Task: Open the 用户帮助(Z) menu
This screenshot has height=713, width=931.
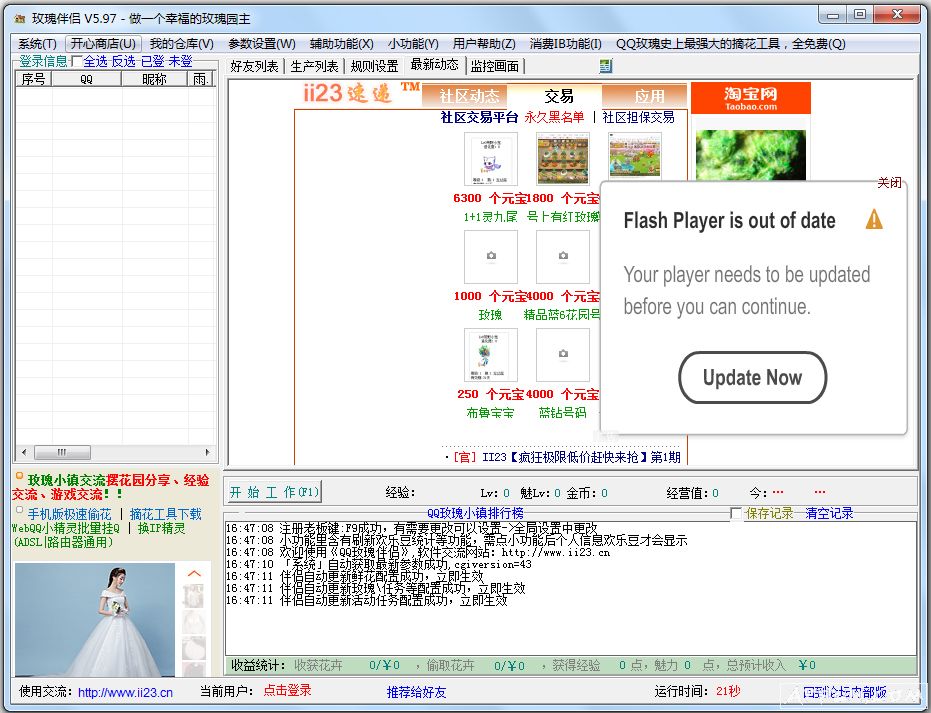Action: (x=484, y=44)
